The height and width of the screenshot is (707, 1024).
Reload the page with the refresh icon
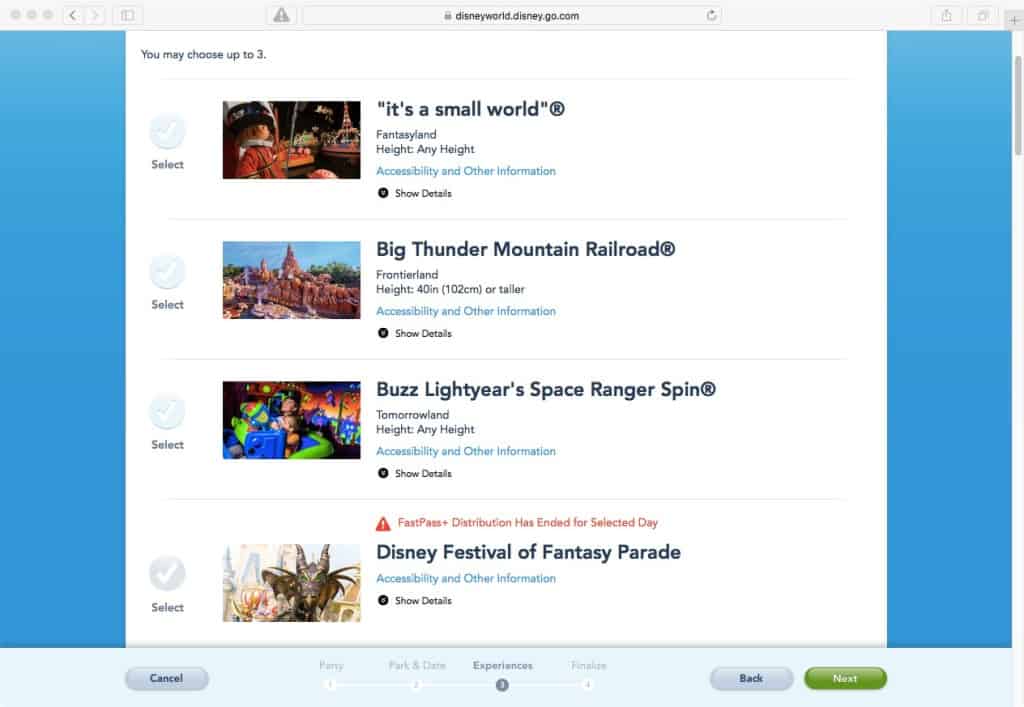(x=711, y=15)
